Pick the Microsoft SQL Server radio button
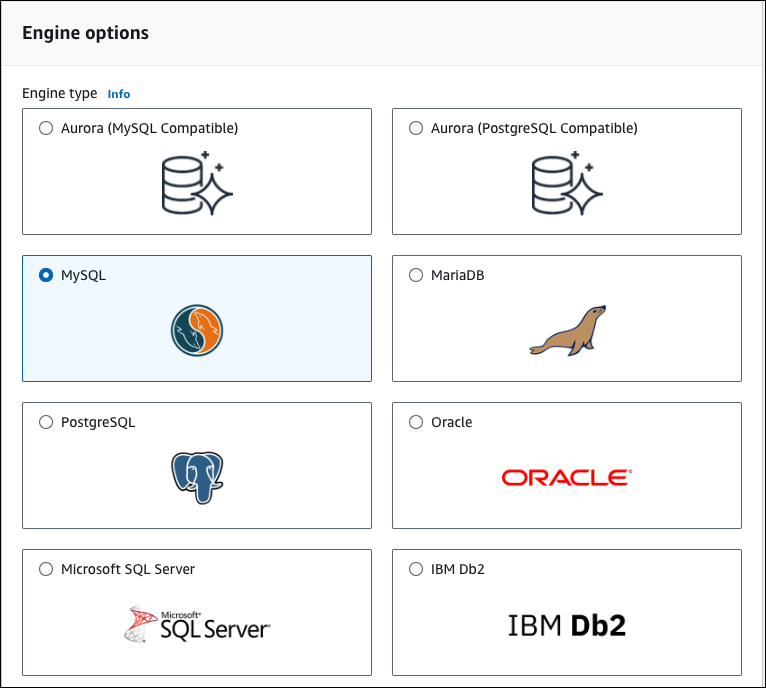The width and height of the screenshot is (766, 688). 46,569
